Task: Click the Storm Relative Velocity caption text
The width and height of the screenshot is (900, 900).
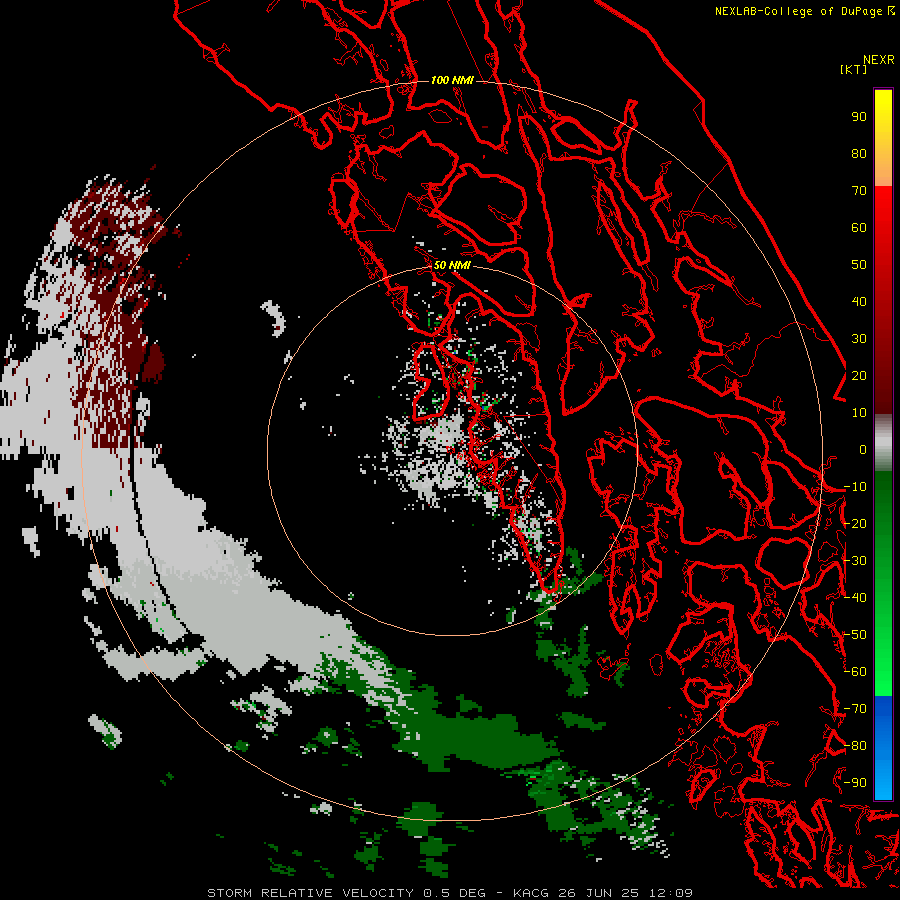Action: click(x=449, y=893)
